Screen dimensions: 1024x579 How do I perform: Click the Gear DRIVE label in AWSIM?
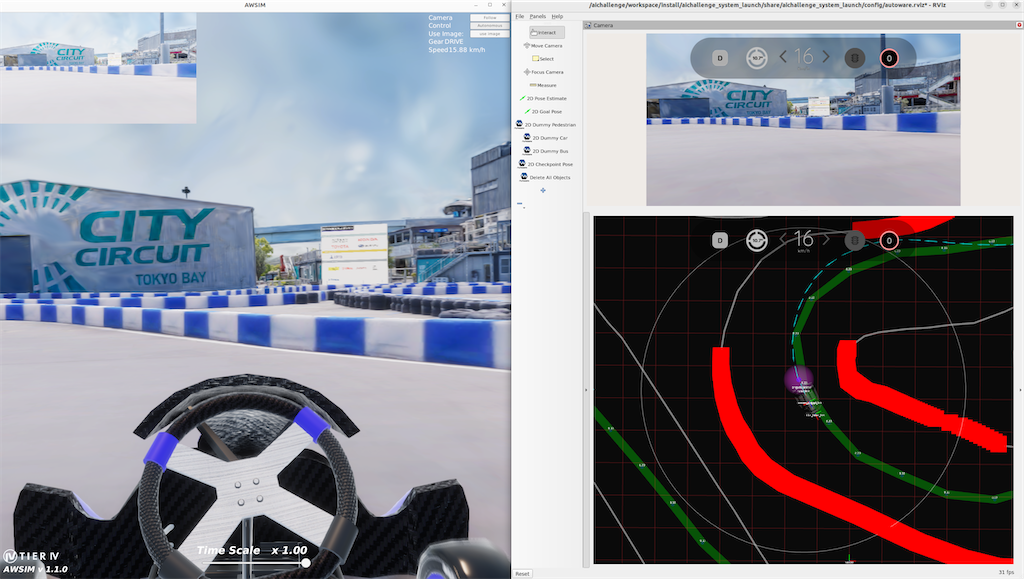446,41
